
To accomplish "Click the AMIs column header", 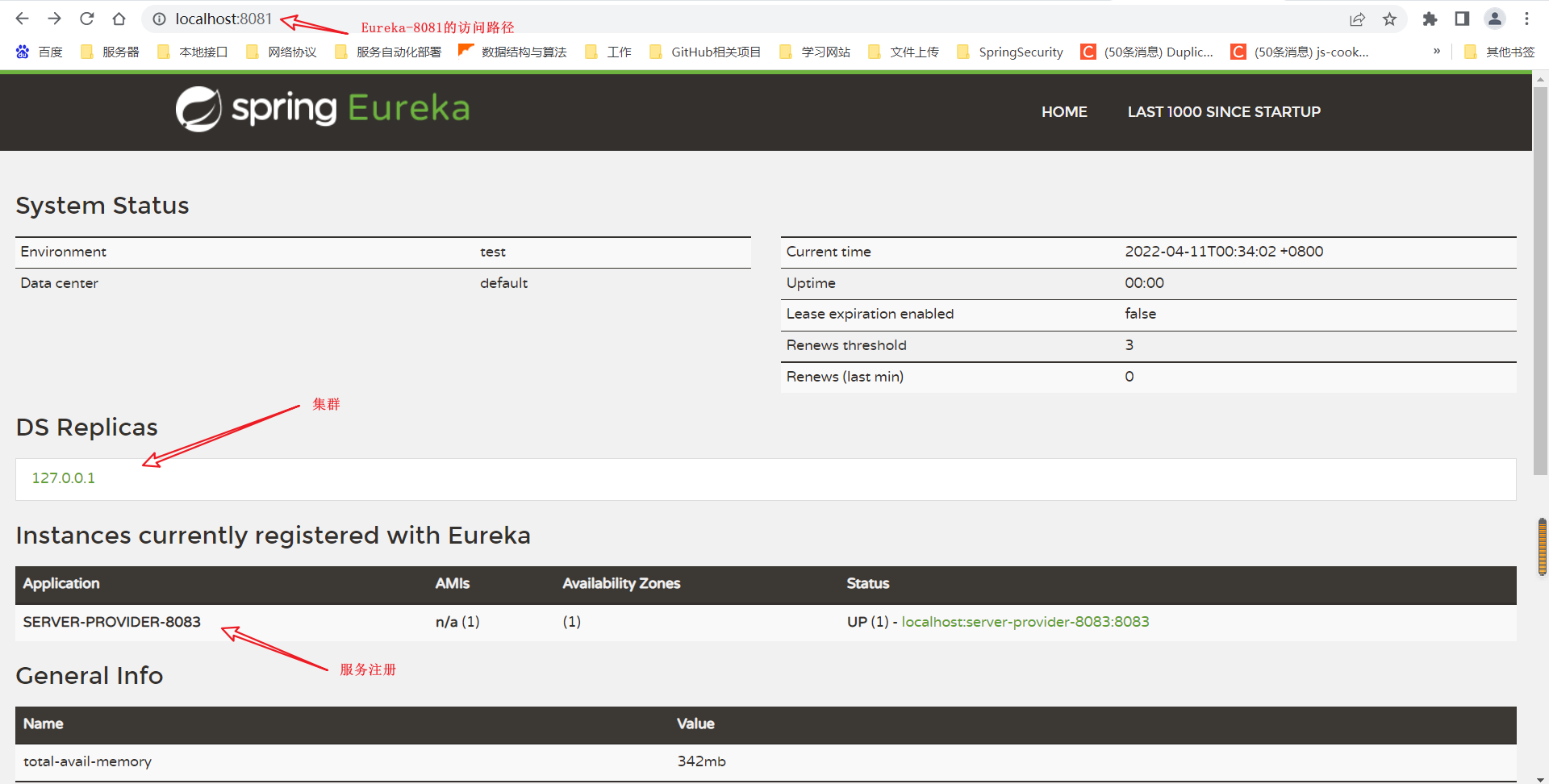I will [x=453, y=583].
